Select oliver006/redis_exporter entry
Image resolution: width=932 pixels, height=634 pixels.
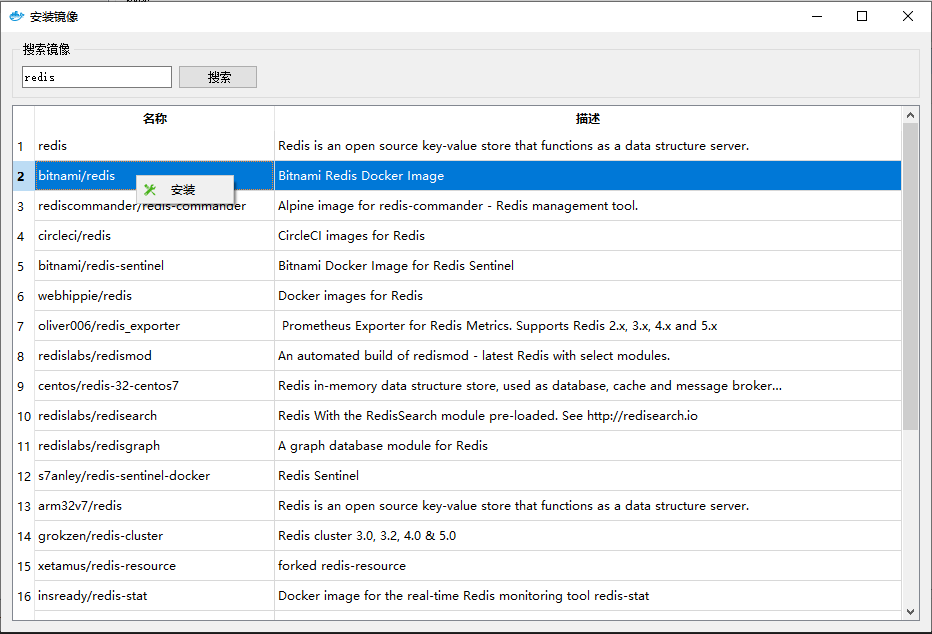pyautogui.click(x=155, y=326)
